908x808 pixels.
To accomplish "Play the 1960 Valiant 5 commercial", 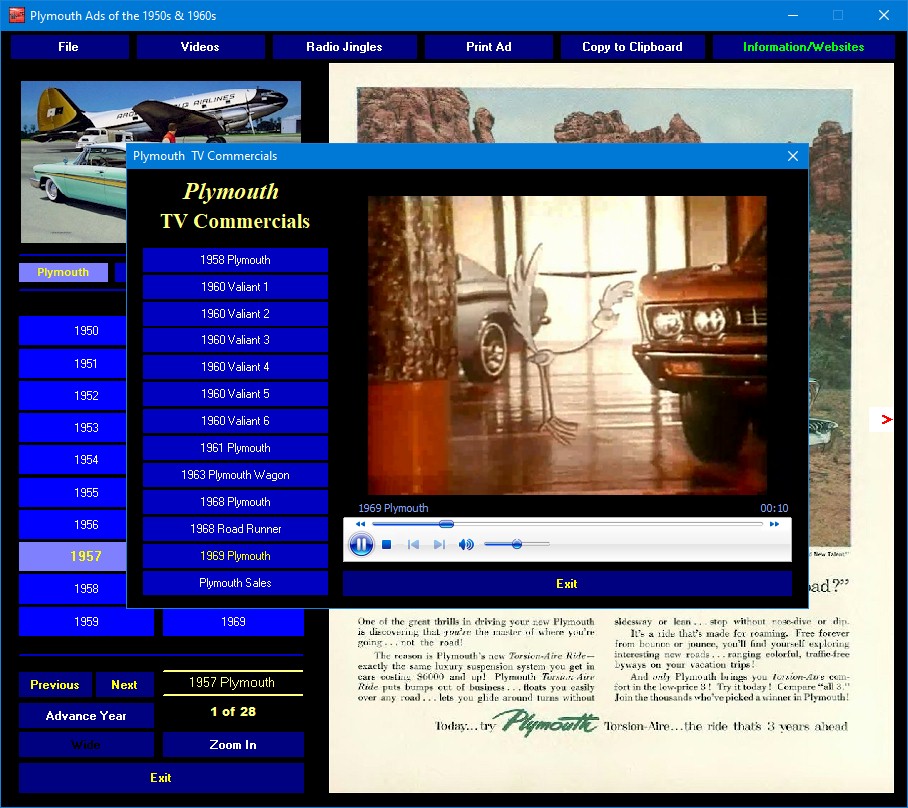I will point(235,394).
